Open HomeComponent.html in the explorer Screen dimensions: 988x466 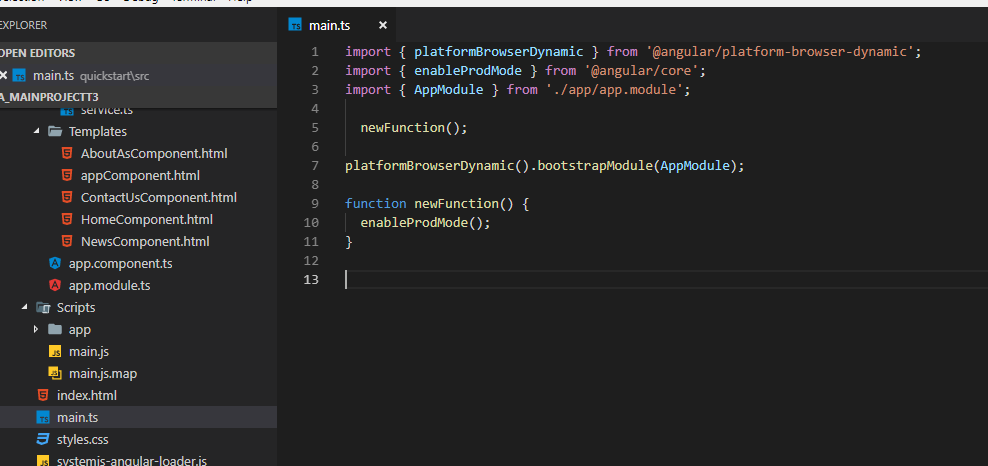[x=146, y=220]
